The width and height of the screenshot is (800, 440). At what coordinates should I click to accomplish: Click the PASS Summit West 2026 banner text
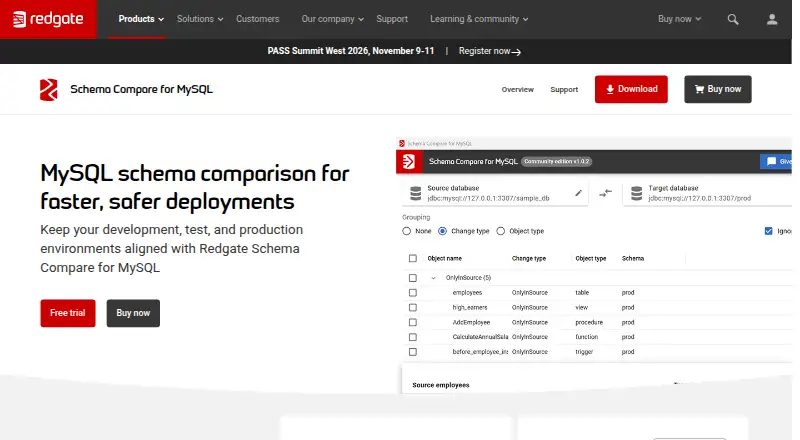[x=351, y=51]
